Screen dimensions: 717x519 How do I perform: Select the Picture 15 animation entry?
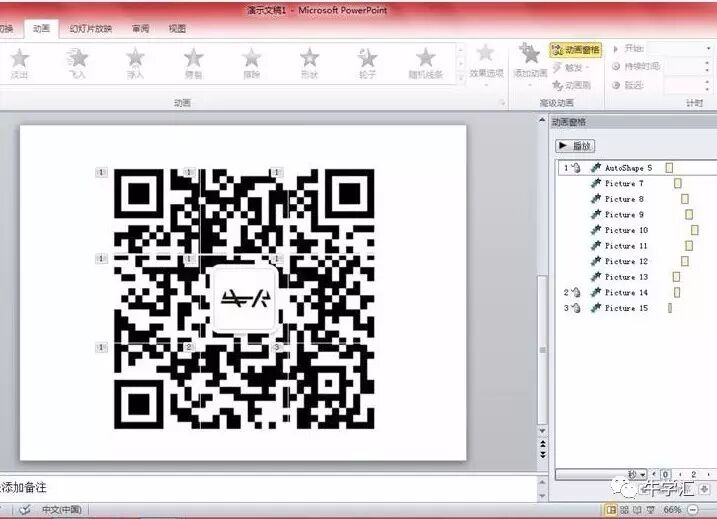[637, 308]
